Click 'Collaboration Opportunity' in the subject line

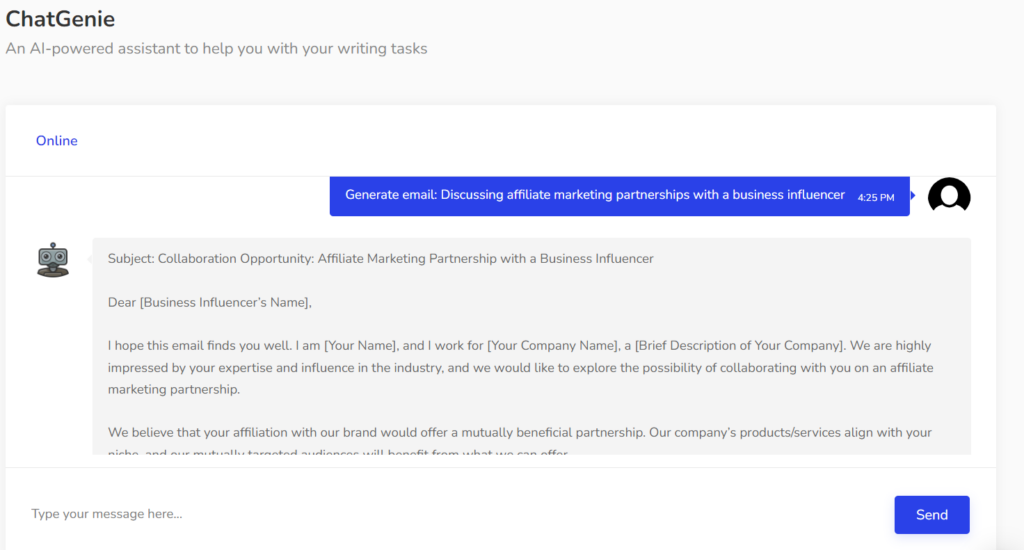click(234, 259)
